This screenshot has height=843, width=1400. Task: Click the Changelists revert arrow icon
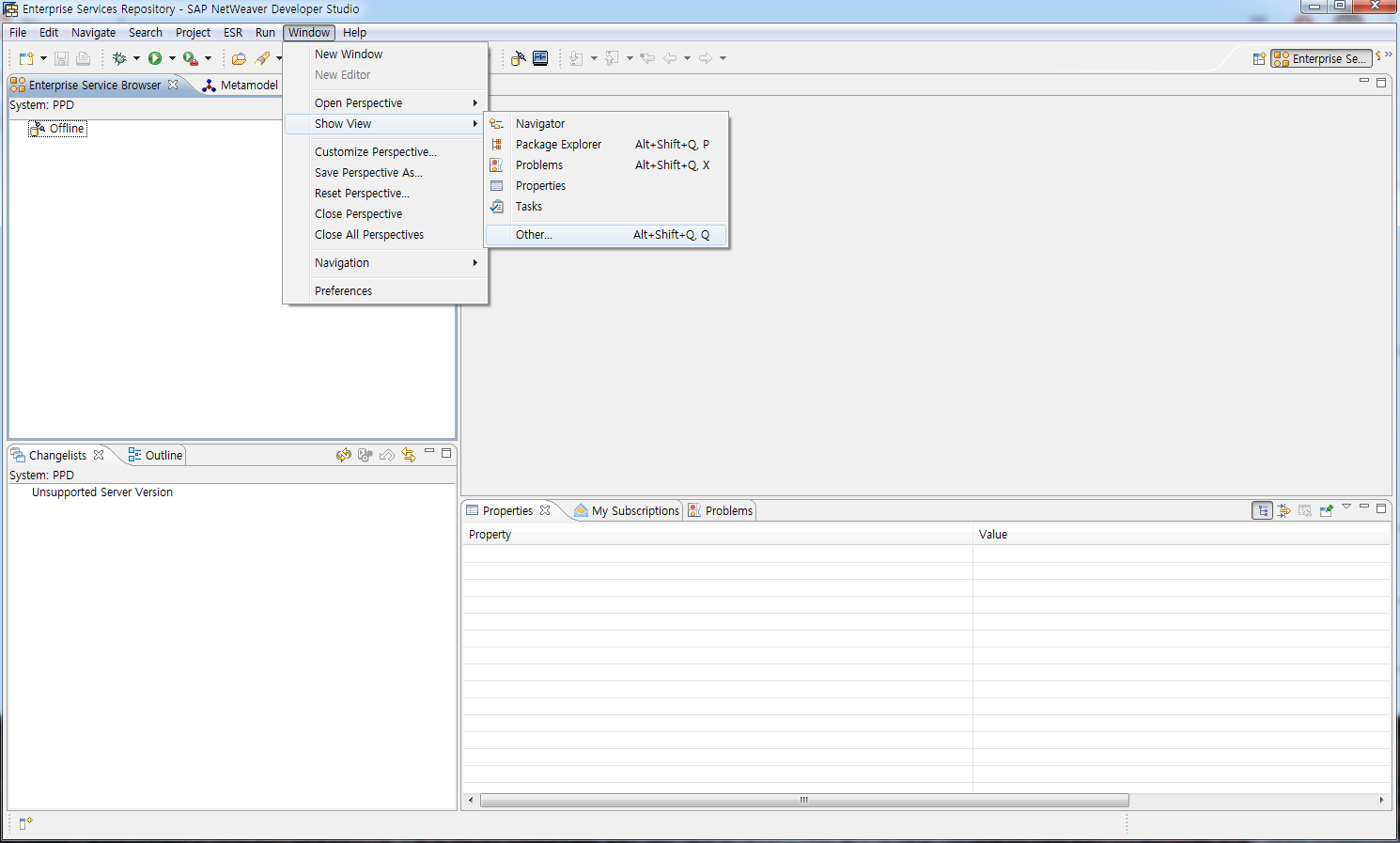[x=387, y=455]
